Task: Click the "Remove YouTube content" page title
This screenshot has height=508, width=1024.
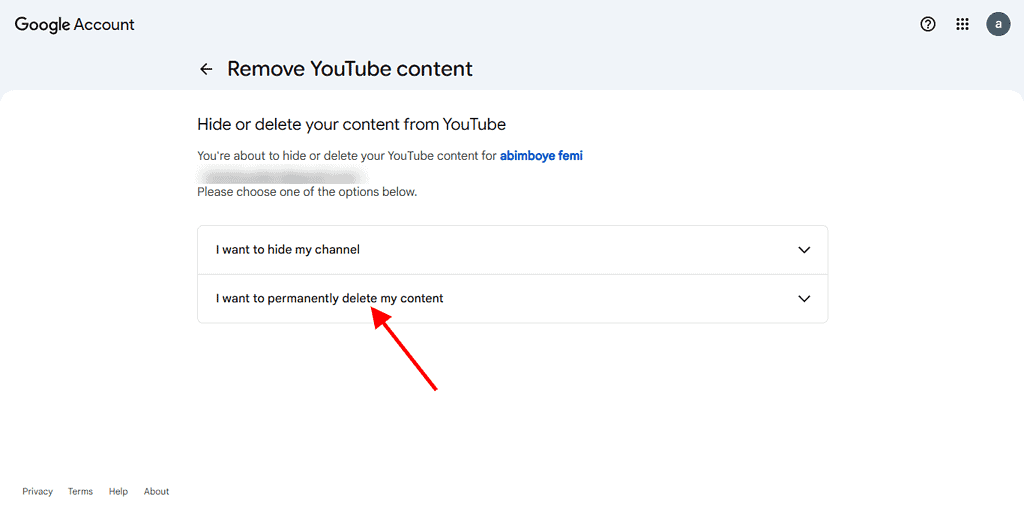Action: pyautogui.click(x=350, y=69)
